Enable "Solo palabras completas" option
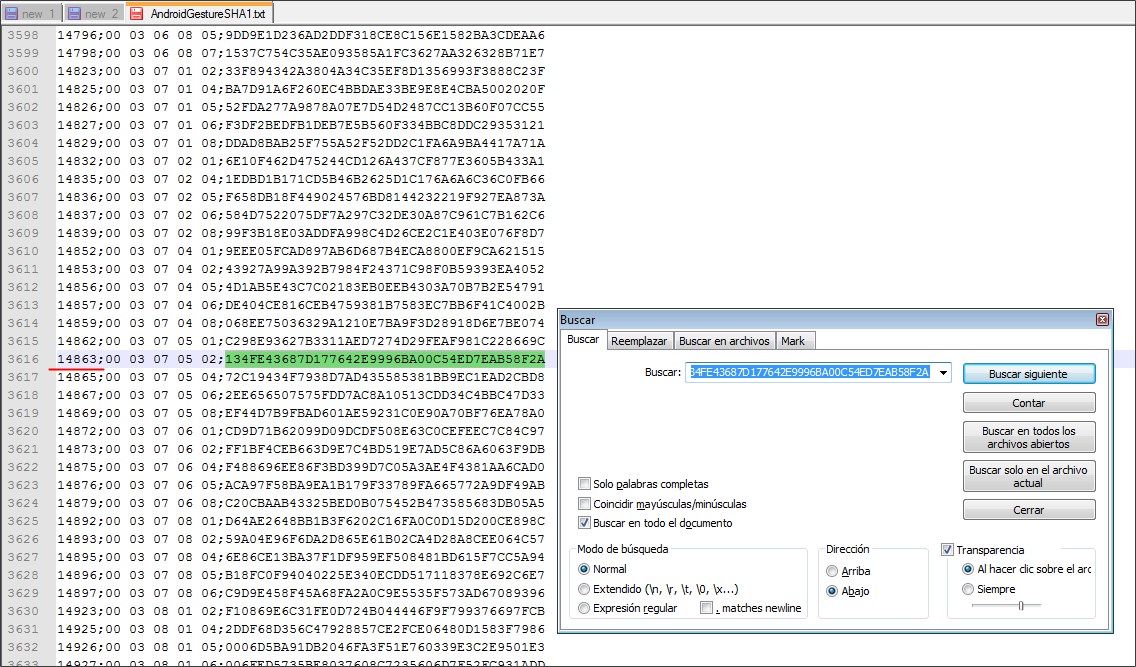The width and height of the screenshot is (1136, 667). (584, 483)
